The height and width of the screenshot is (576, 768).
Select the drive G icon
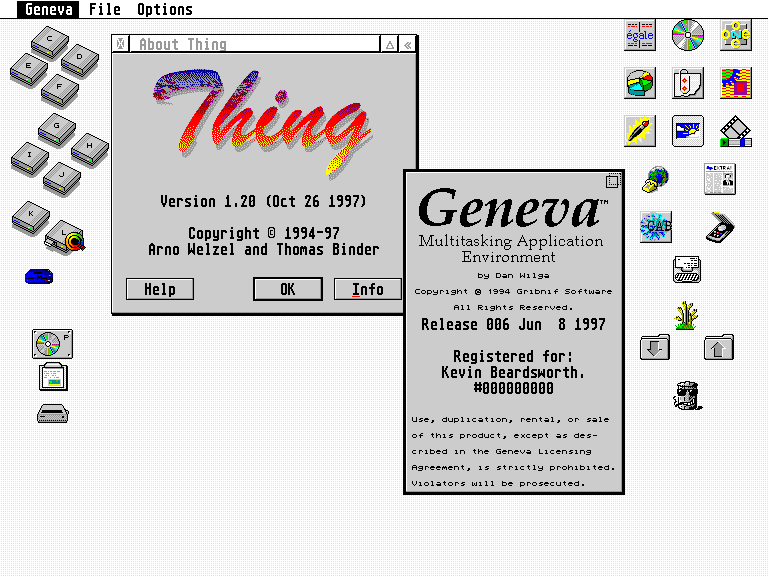[57, 129]
